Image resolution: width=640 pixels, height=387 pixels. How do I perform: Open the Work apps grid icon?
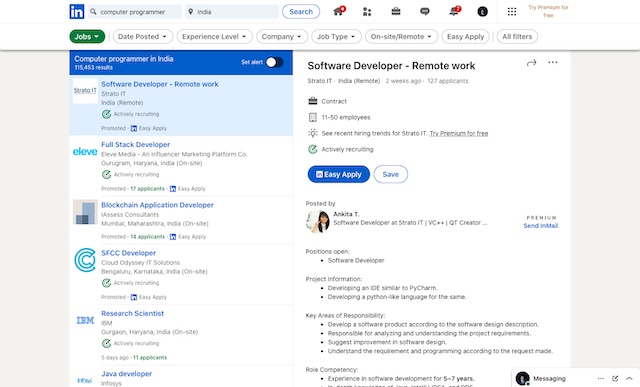tap(512, 11)
